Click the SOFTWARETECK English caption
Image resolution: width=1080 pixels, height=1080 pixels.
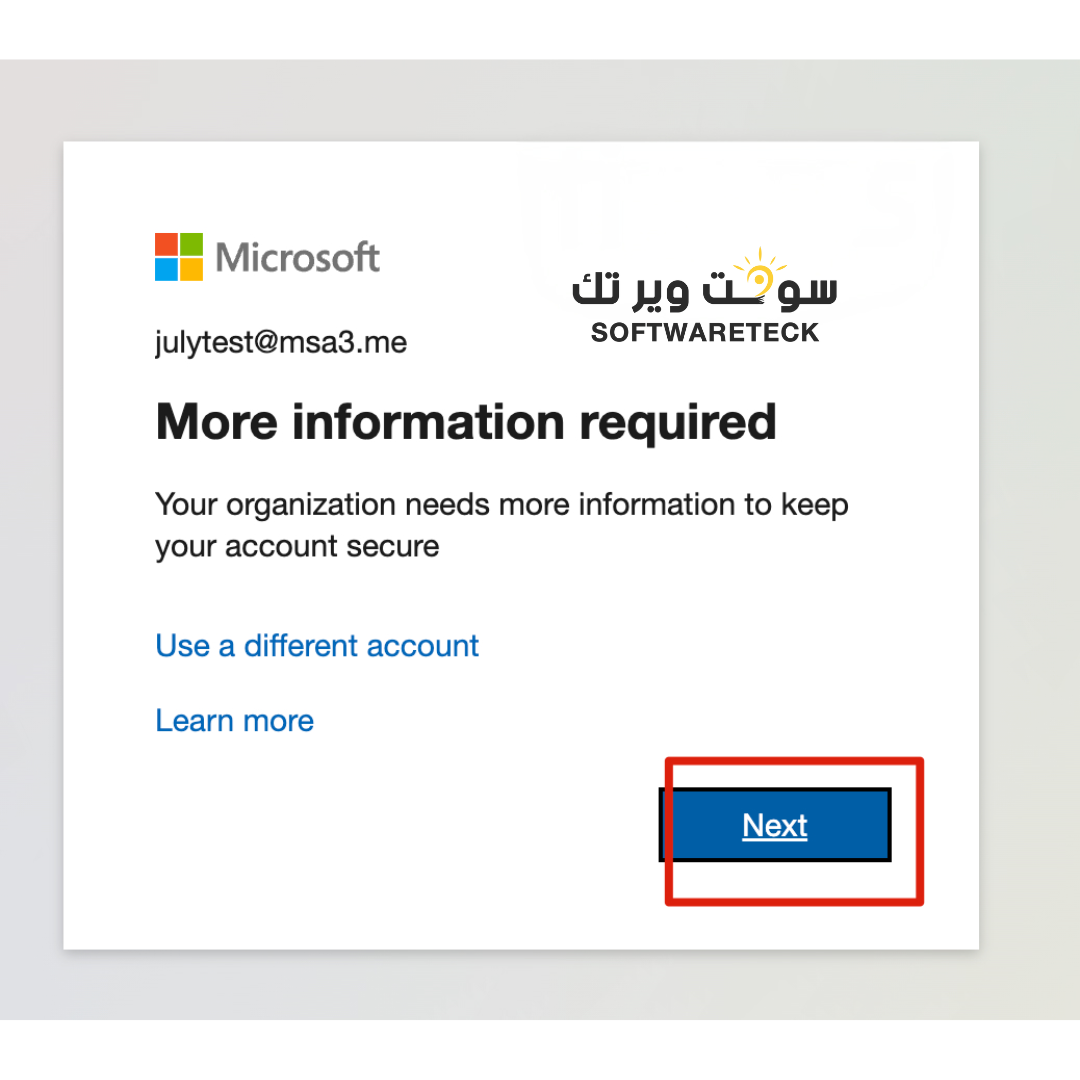tap(705, 333)
